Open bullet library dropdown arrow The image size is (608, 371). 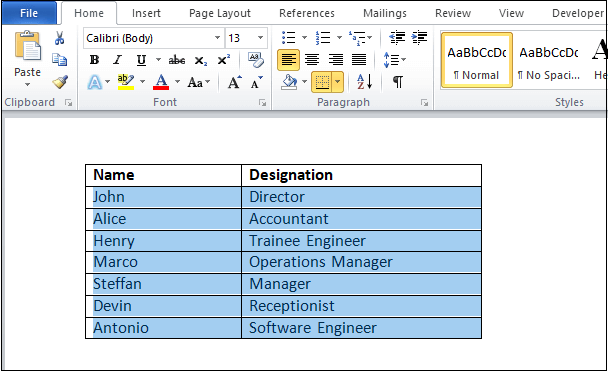pyautogui.click(x=304, y=38)
